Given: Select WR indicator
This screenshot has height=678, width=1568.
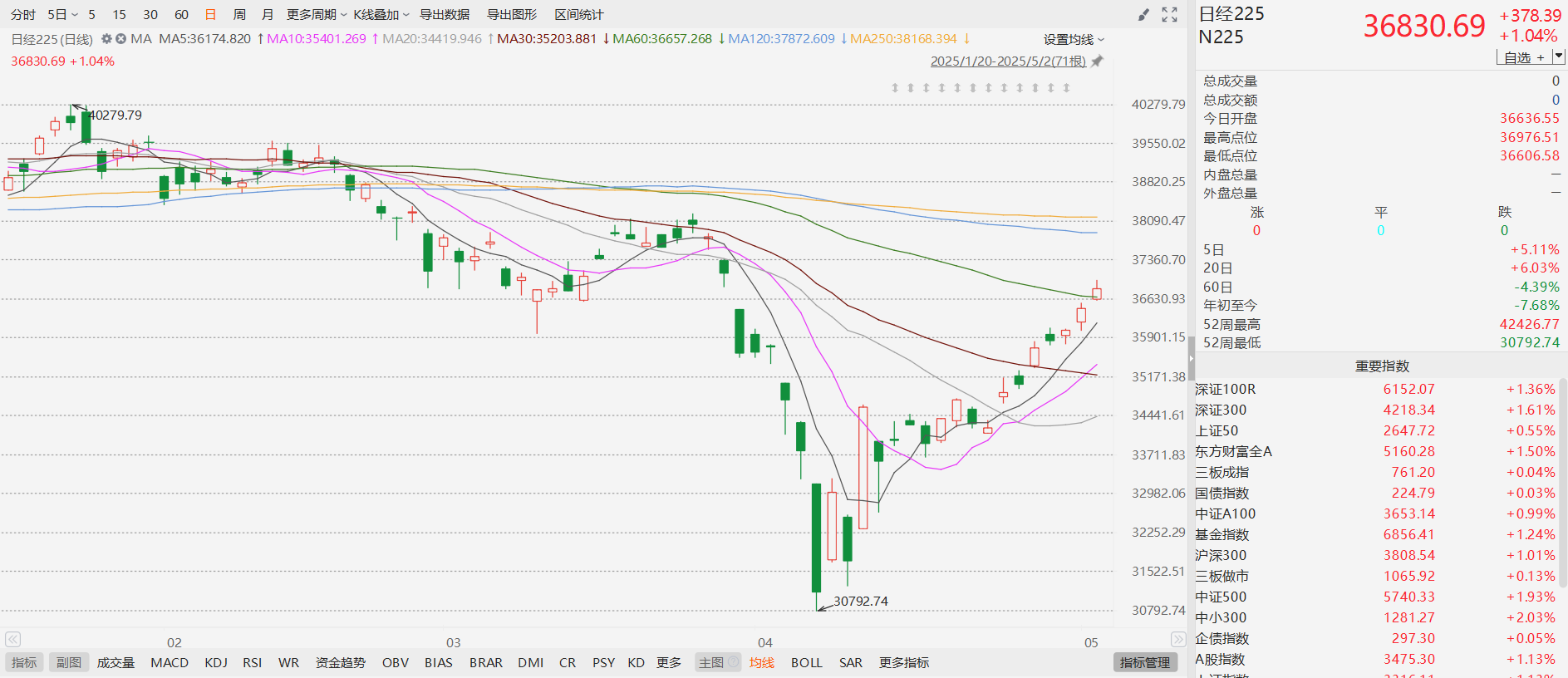Looking at the screenshot, I should [x=288, y=662].
